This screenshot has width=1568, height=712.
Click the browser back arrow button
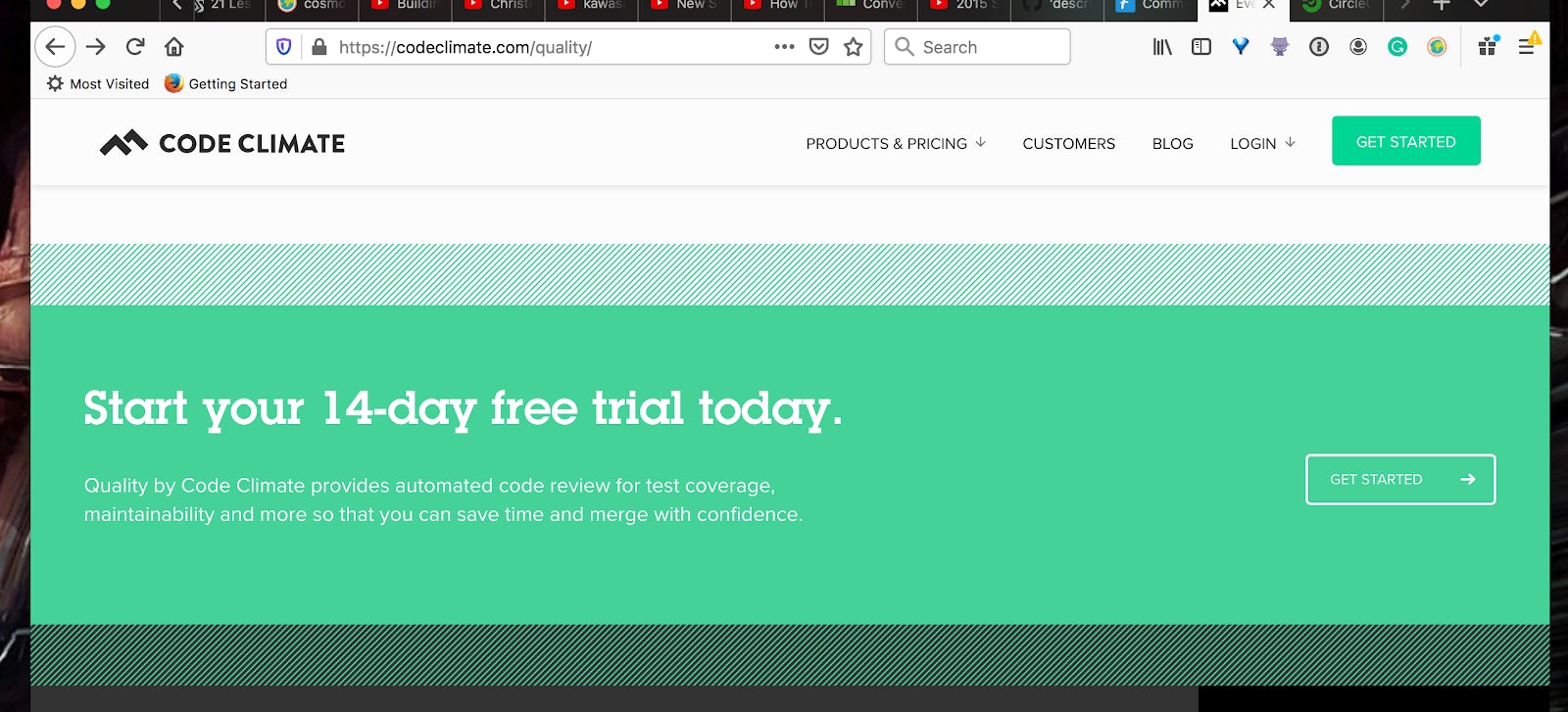click(55, 47)
